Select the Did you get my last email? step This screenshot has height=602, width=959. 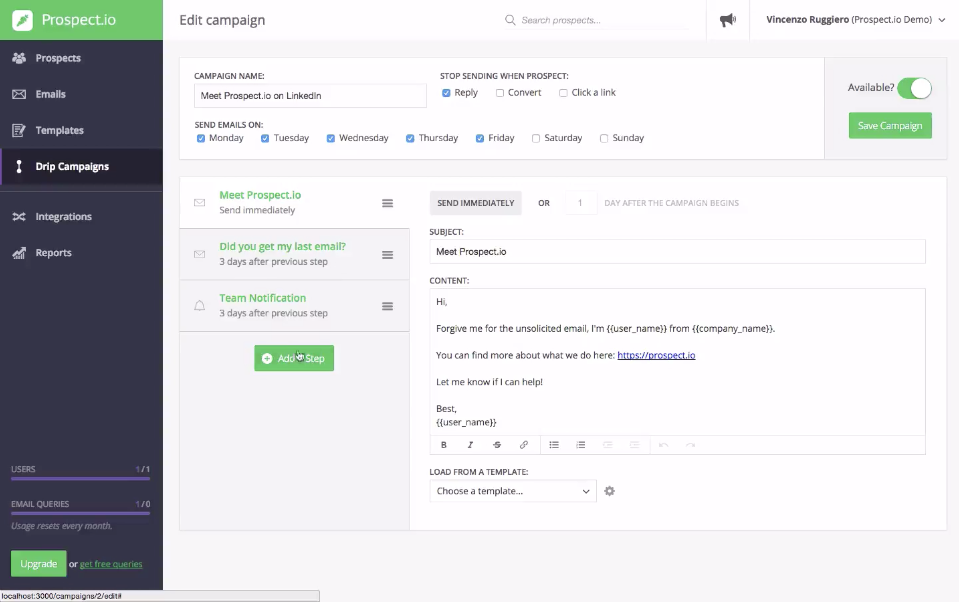(x=294, y=255)
